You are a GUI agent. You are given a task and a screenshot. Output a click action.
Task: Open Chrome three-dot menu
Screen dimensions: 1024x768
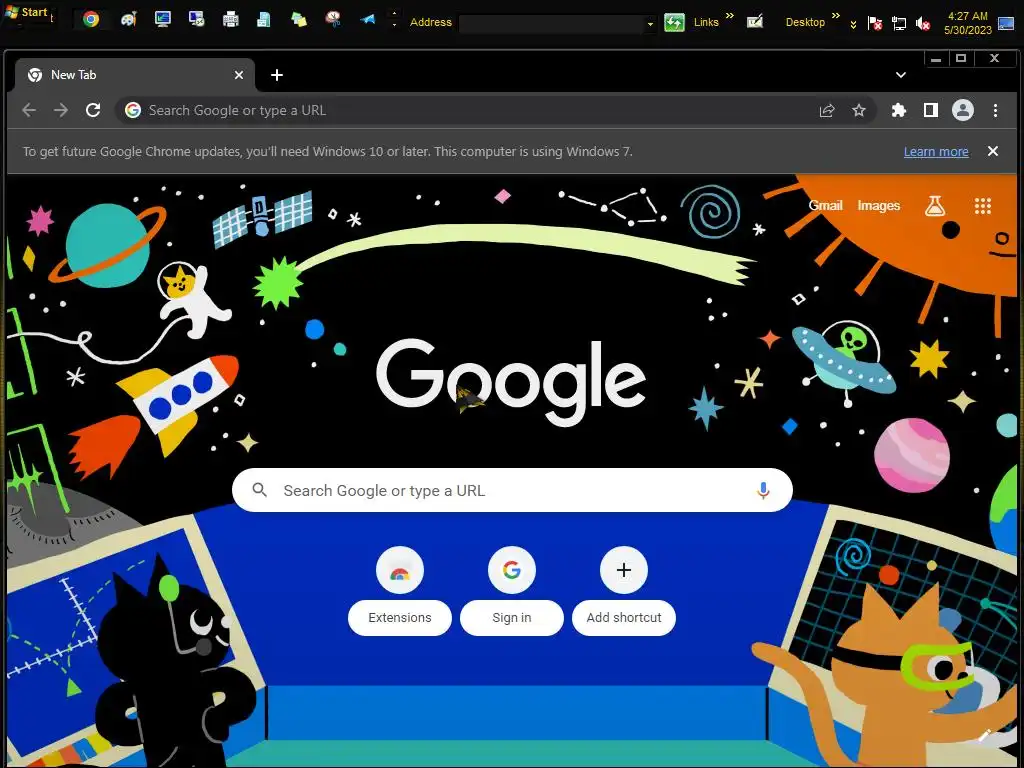coord(995,110)
